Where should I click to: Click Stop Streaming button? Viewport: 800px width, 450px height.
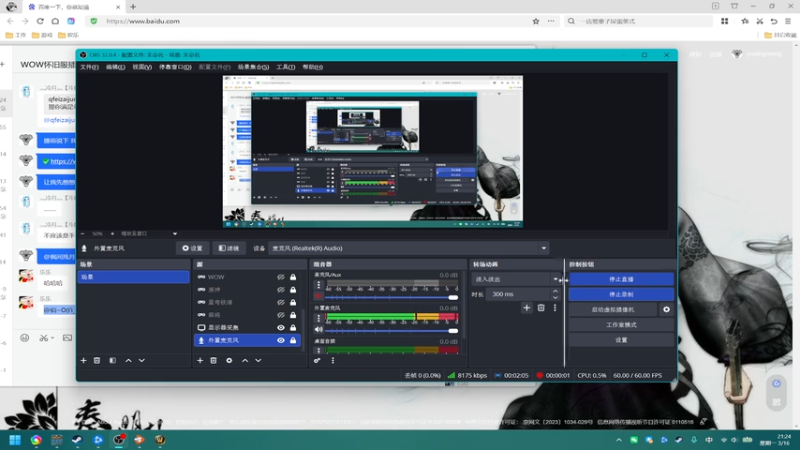[x=621, y=279]
